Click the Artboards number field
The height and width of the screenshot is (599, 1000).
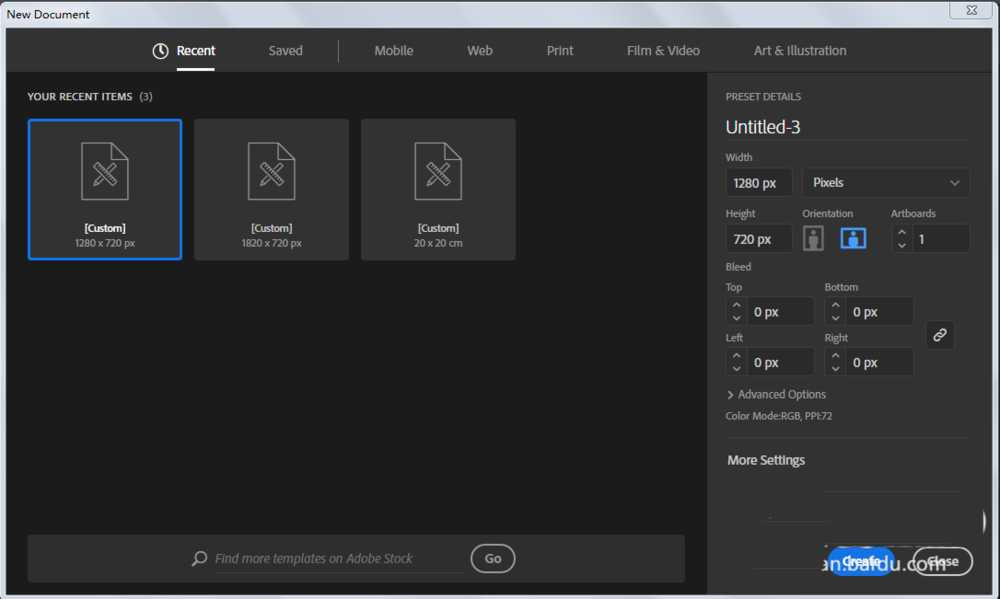pos(940,239)
